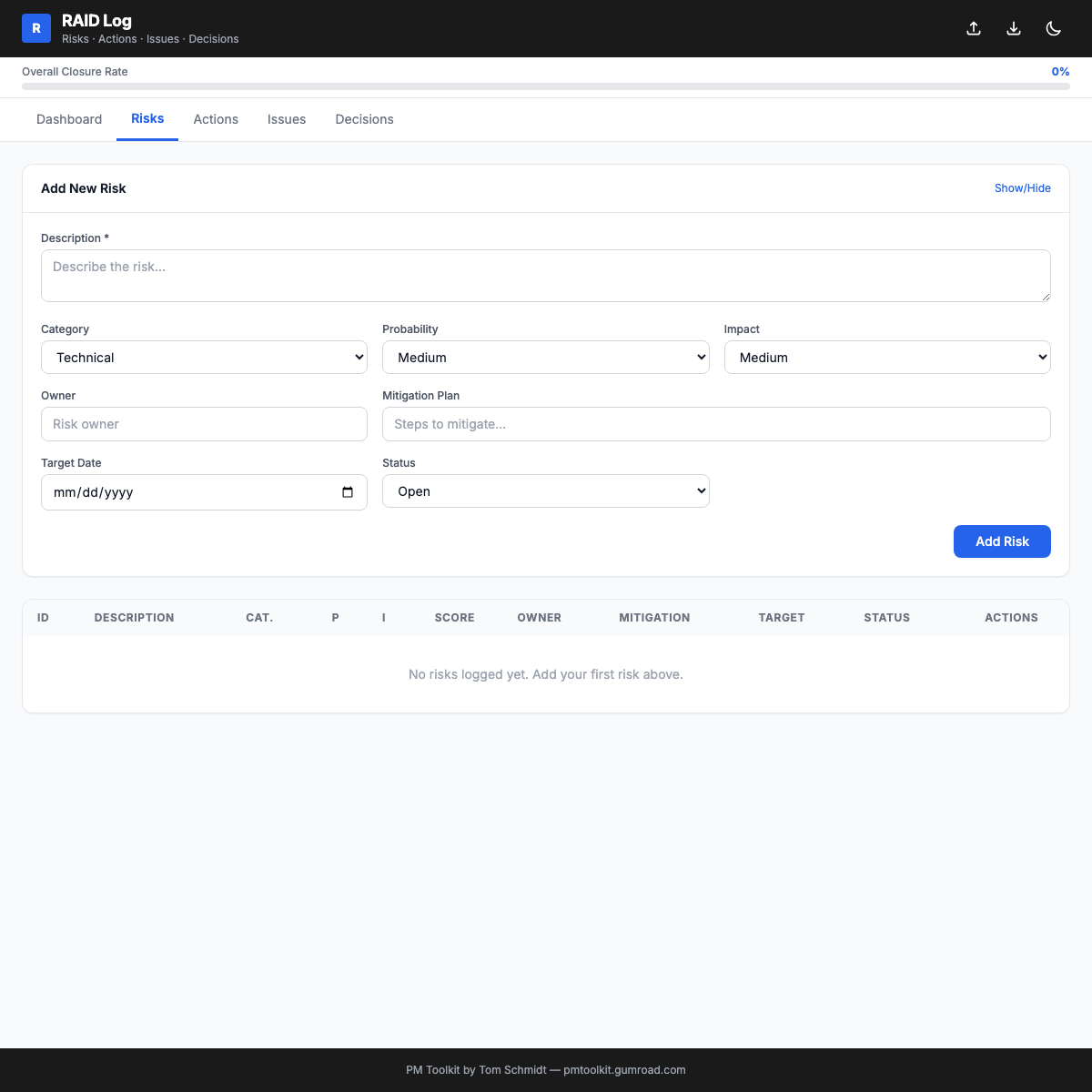This screenshot has height=1092, width=1092.
Task: Expand the Probability dropdown
Action: (545, 358)
